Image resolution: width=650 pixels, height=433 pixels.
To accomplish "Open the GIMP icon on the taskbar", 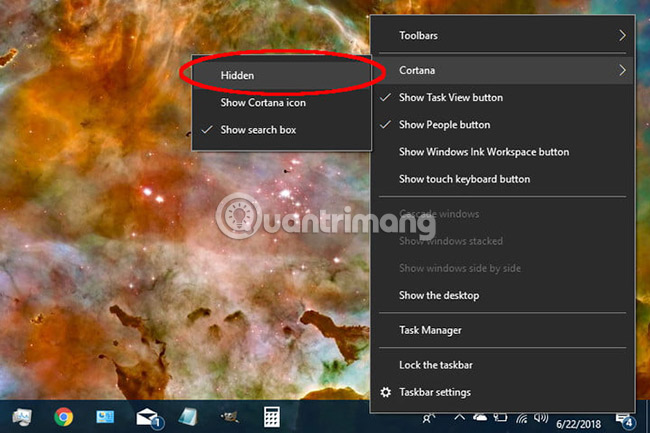I will pyautogui.click(x=229, y=417).
